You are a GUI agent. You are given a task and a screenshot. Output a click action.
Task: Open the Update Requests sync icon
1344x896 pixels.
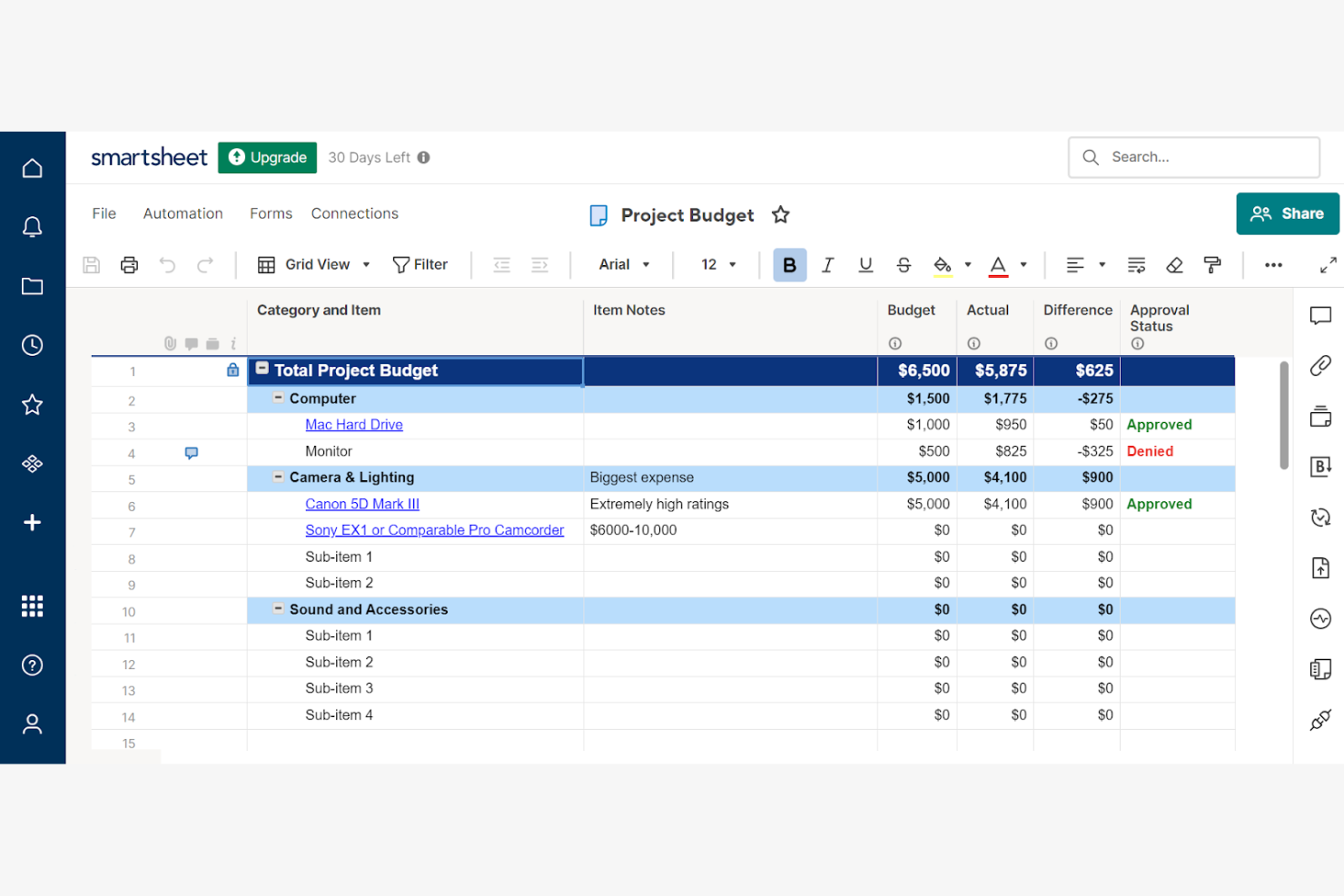point(1319,517)
